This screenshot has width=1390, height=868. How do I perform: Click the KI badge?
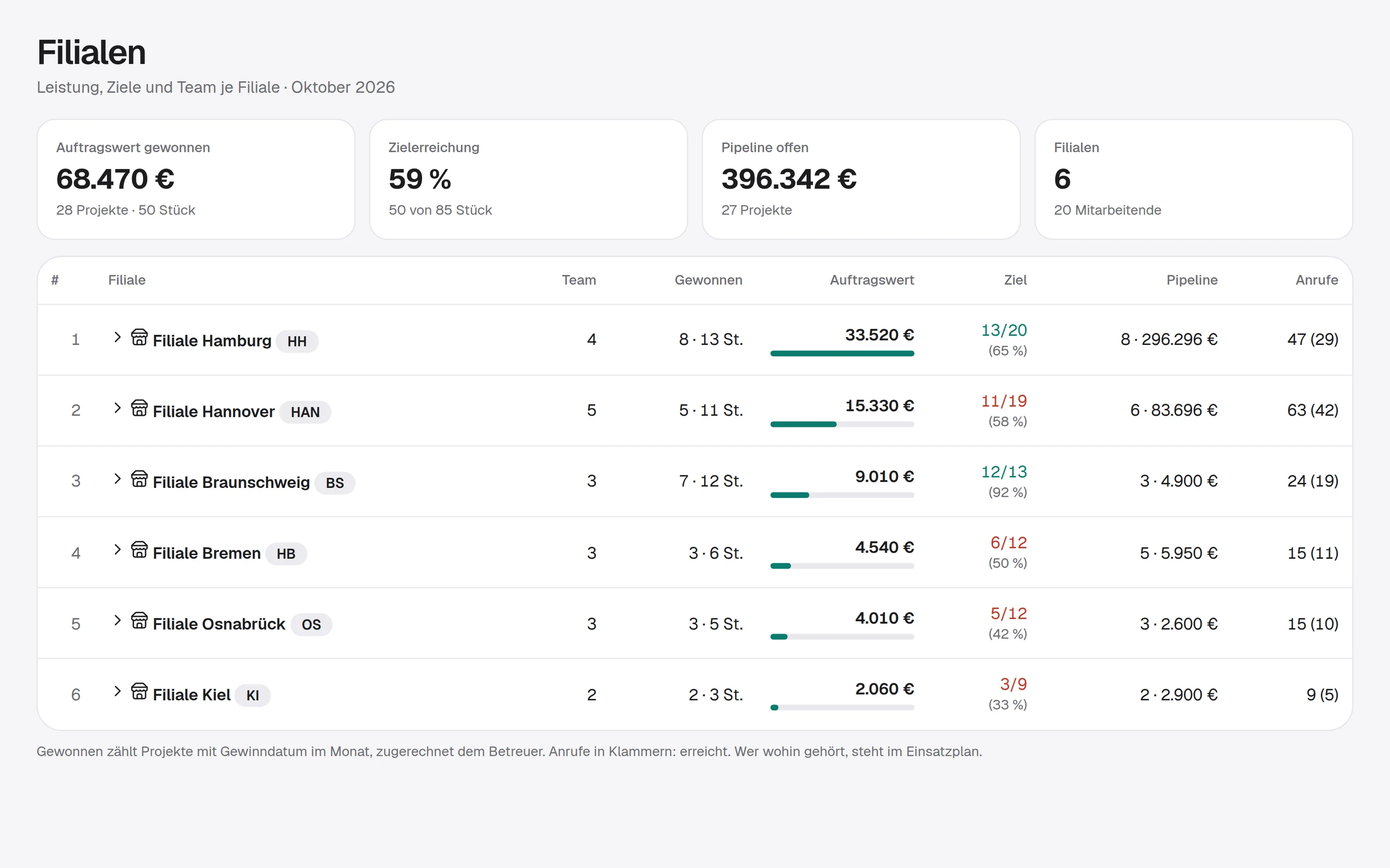tap(253, 695)
